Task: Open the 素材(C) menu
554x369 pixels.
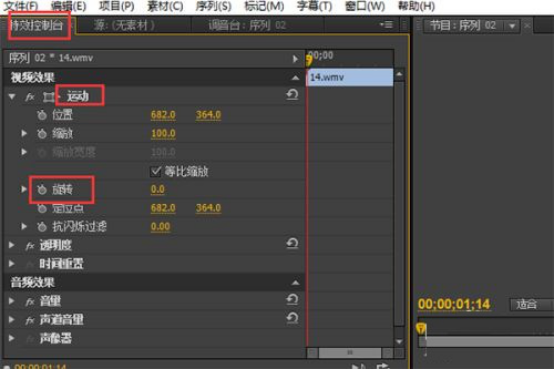Action: pyautogui.click(x=165, y=6)
